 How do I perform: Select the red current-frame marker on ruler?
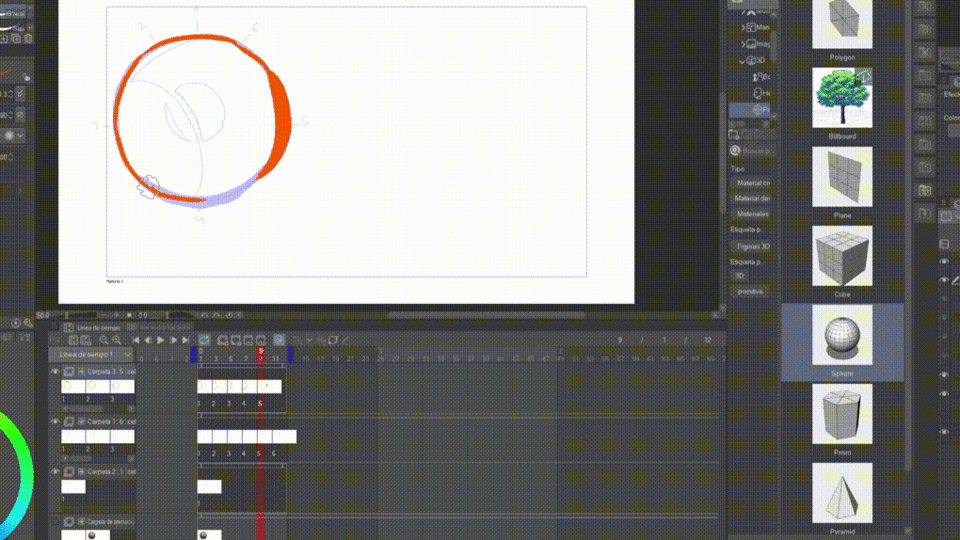click(x=261, y=354)
